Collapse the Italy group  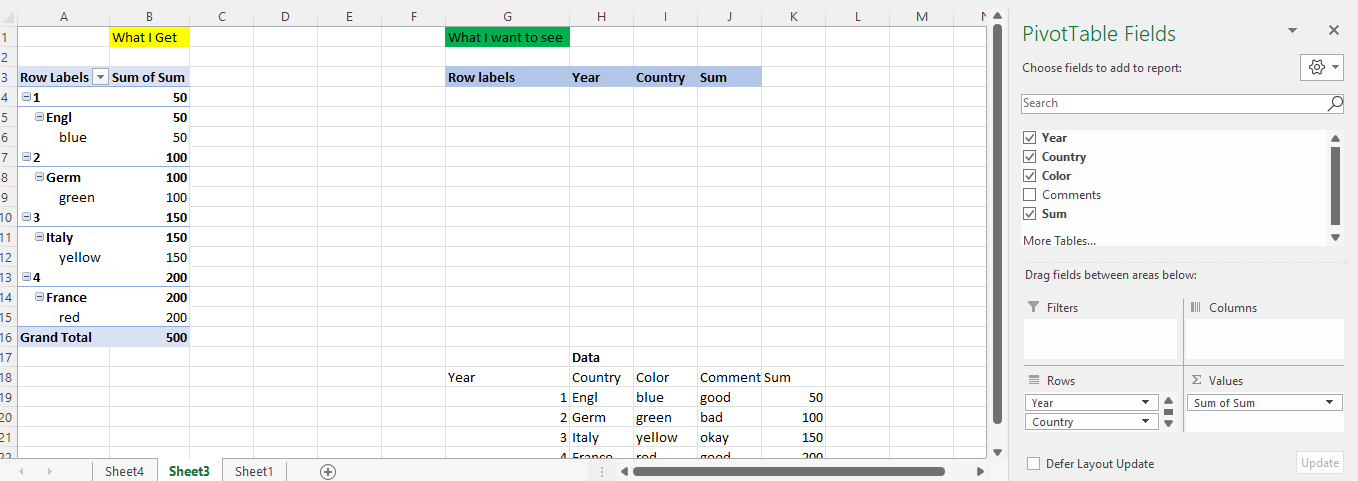(x=39, y=237)
